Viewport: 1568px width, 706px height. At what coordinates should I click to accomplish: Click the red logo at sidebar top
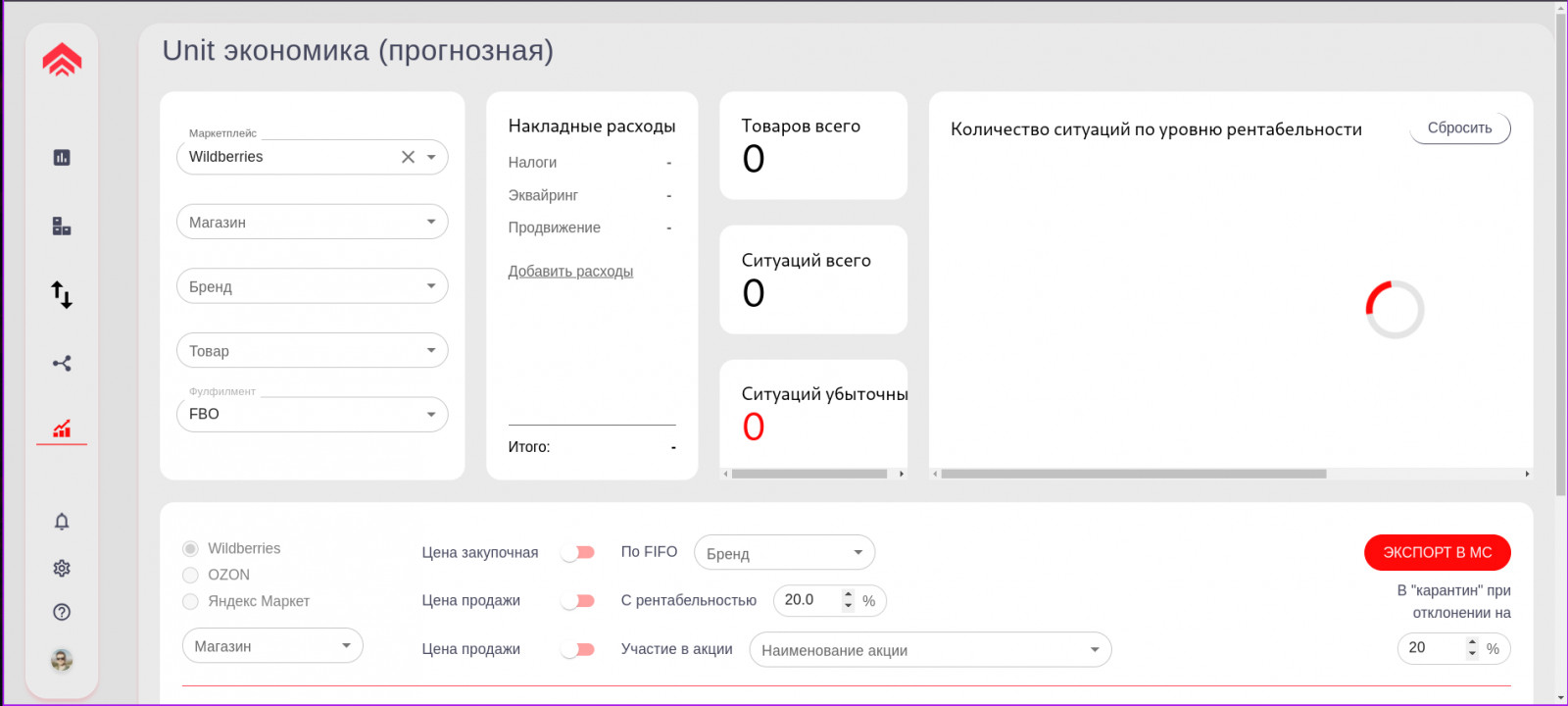(62, 60)
